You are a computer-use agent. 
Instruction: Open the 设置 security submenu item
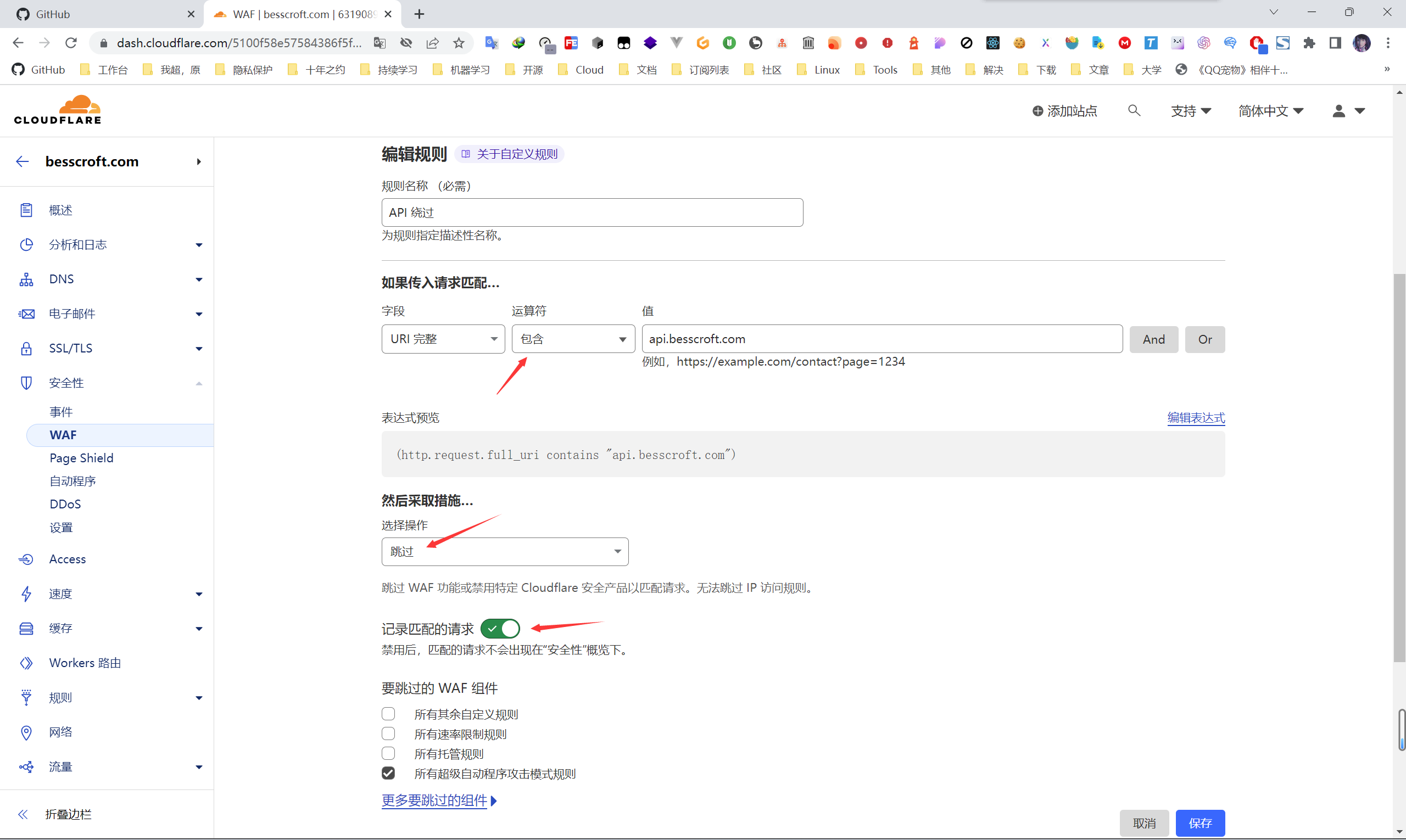61,528
